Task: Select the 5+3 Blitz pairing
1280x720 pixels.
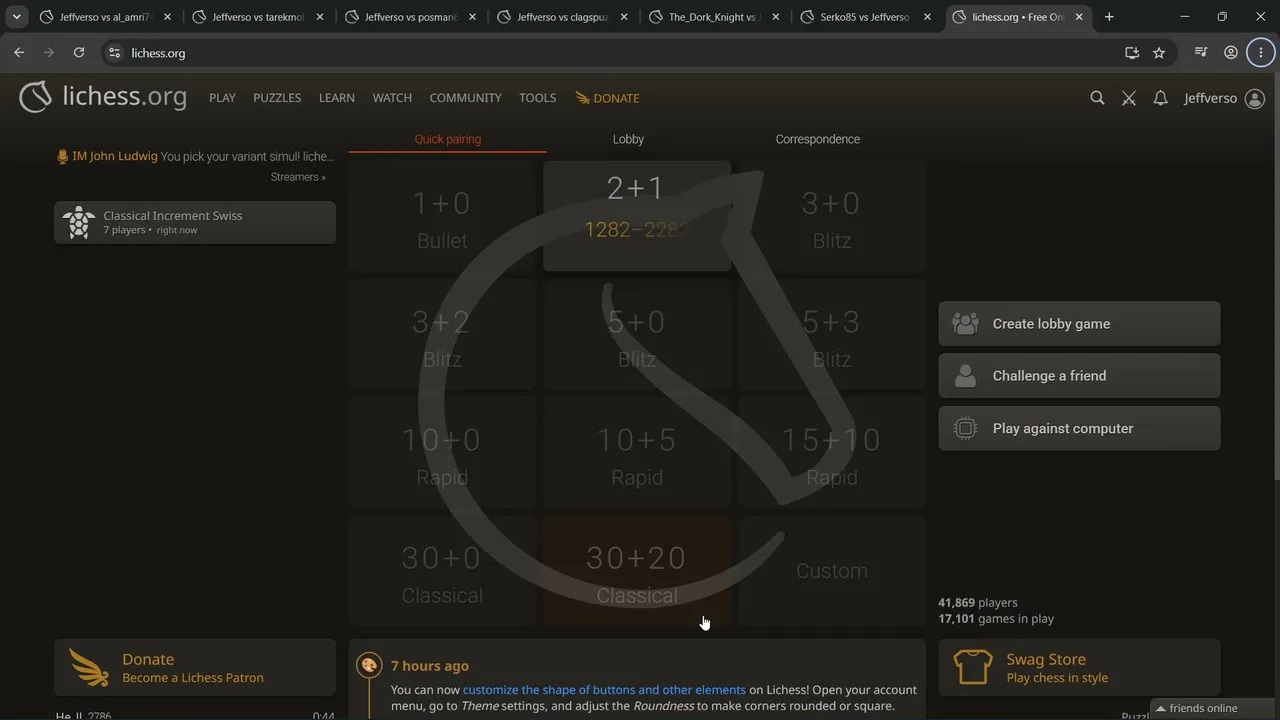Action: (832, 334)
